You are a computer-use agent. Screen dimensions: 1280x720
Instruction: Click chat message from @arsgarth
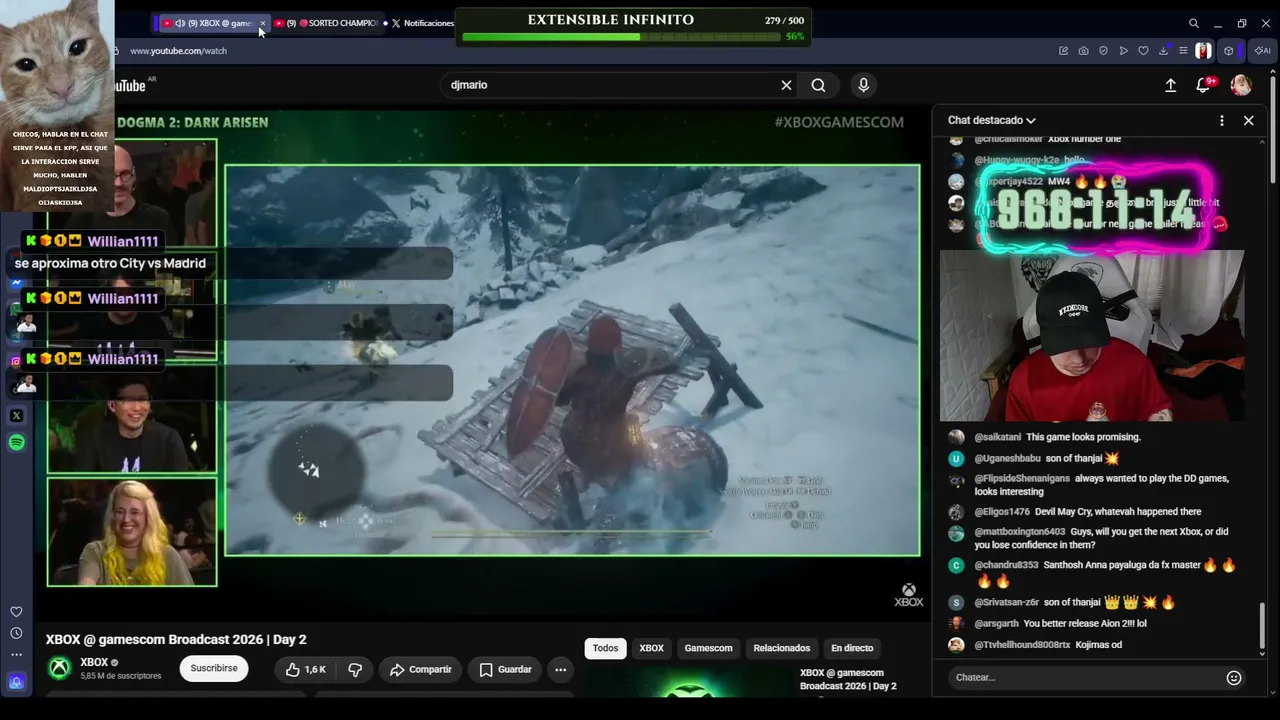click(x=1047, y=624)
